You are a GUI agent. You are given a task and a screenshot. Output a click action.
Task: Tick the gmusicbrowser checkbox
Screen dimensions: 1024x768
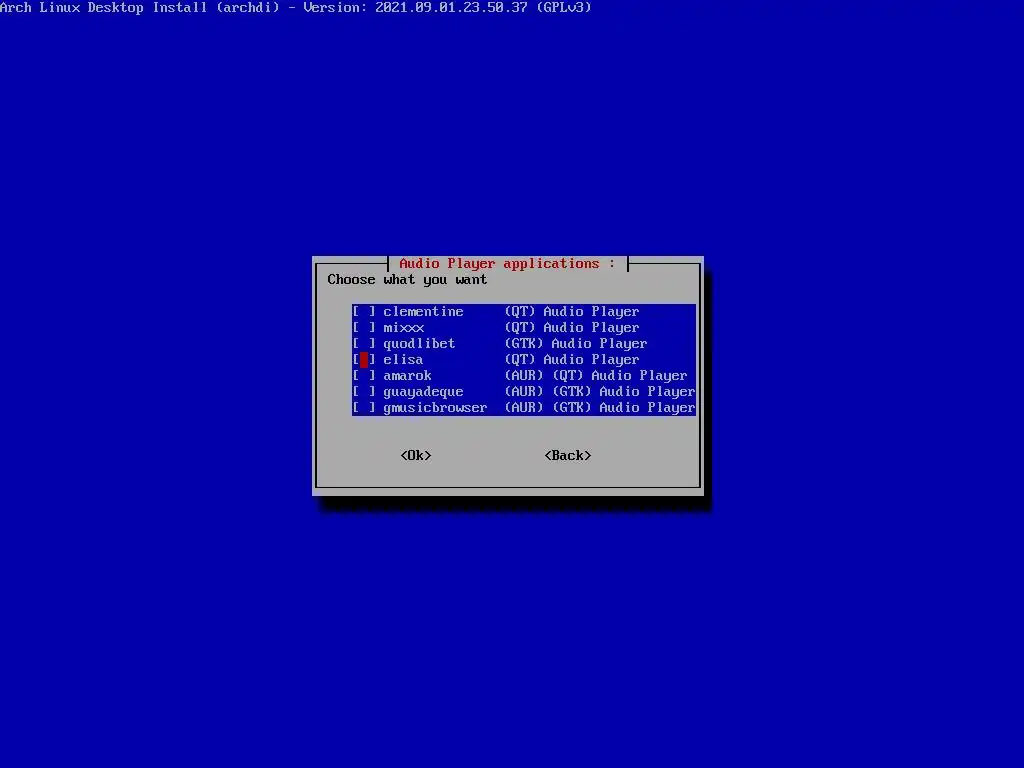[364, 408]
